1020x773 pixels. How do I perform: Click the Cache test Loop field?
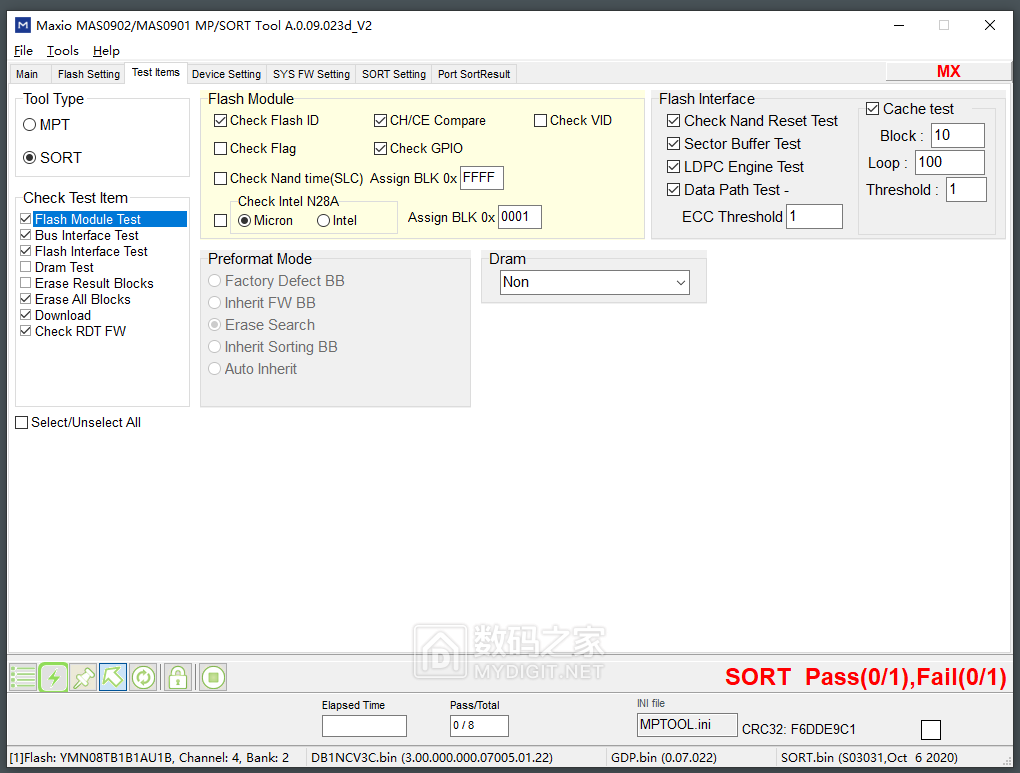[x=950, y=163]
